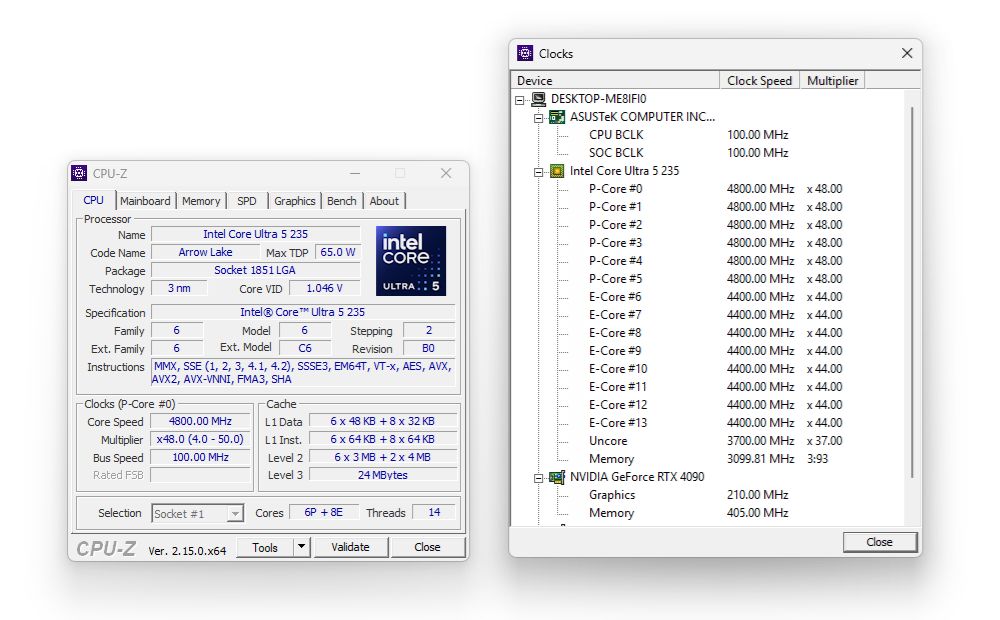Open the Bench tab
Image resolution: width=1000 pixels, height=620 pixels.
[x=342, y=201]
